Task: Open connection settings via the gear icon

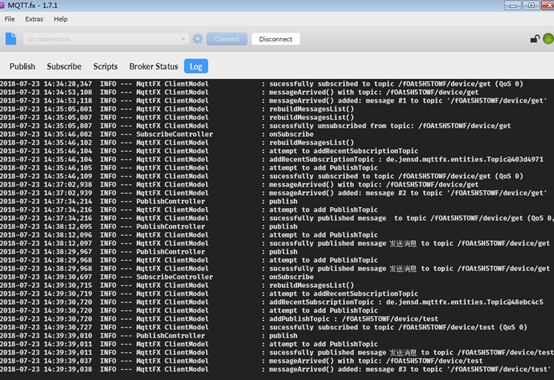Action: [x=198, y=39]
